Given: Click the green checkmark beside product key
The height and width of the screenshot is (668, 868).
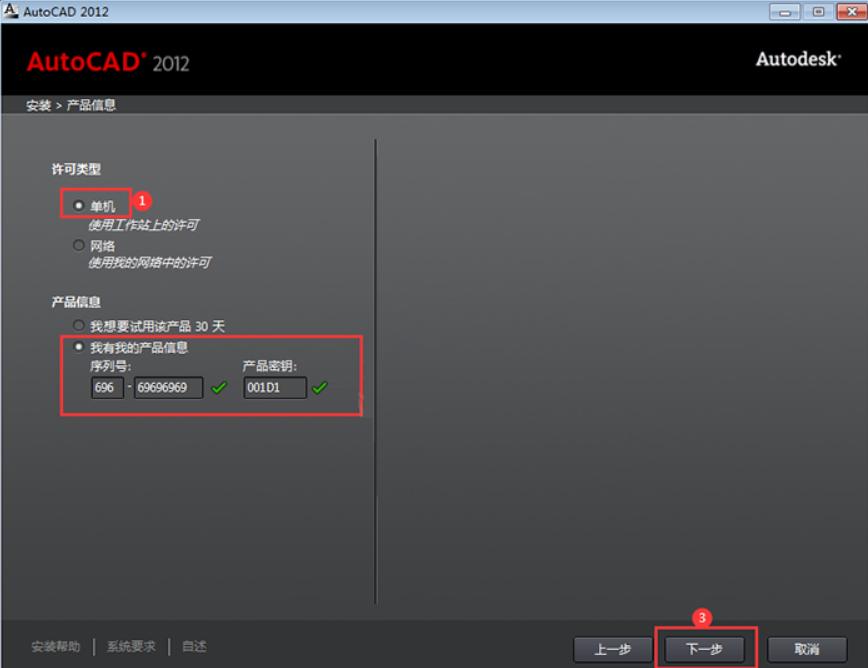Looking at the screenshot, I should [x=320, y=387].
